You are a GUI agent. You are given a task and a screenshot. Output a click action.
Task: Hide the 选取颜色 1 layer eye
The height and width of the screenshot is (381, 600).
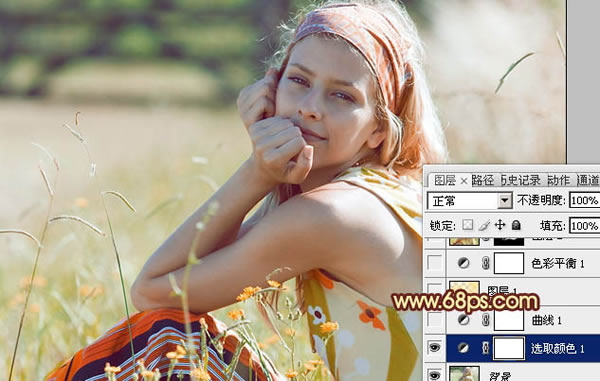pyautogui.click(x=435, y=348)
